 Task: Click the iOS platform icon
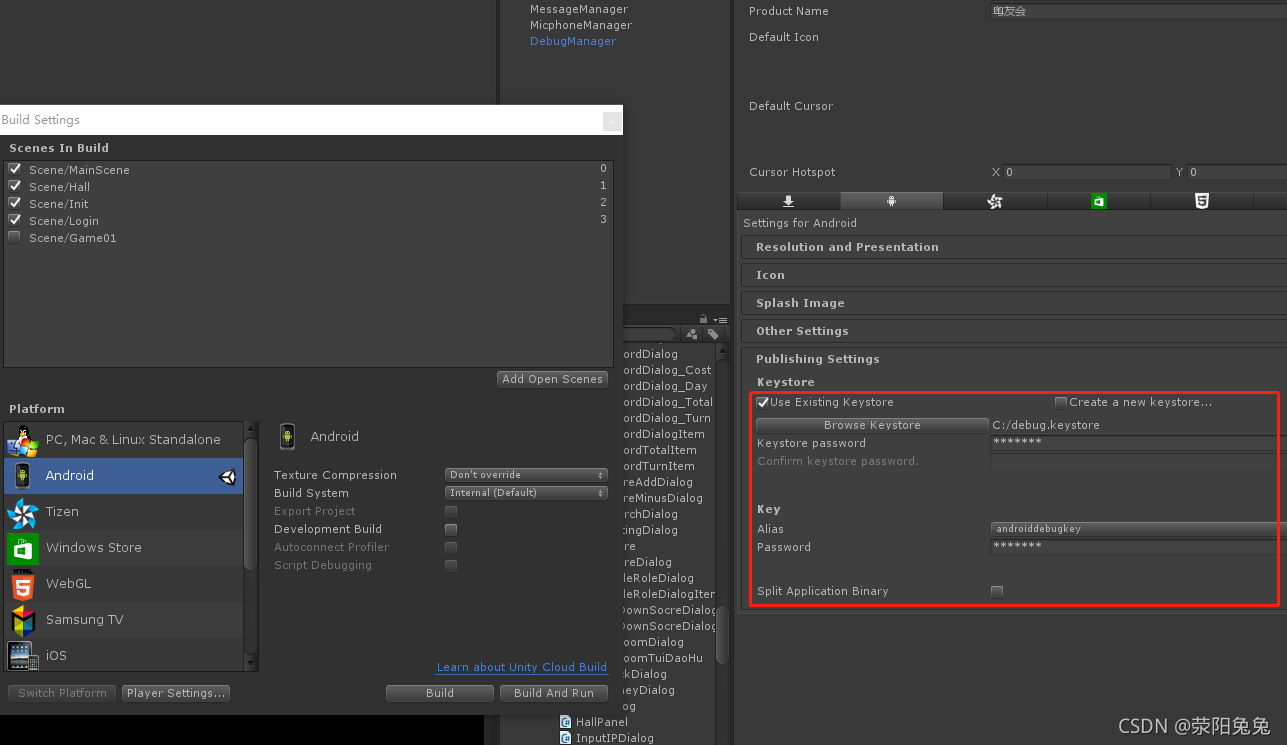click(22, 656)
